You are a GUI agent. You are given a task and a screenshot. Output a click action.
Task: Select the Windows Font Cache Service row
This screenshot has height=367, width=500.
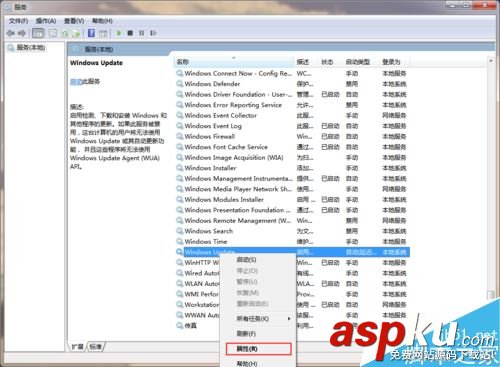(292, 147)
